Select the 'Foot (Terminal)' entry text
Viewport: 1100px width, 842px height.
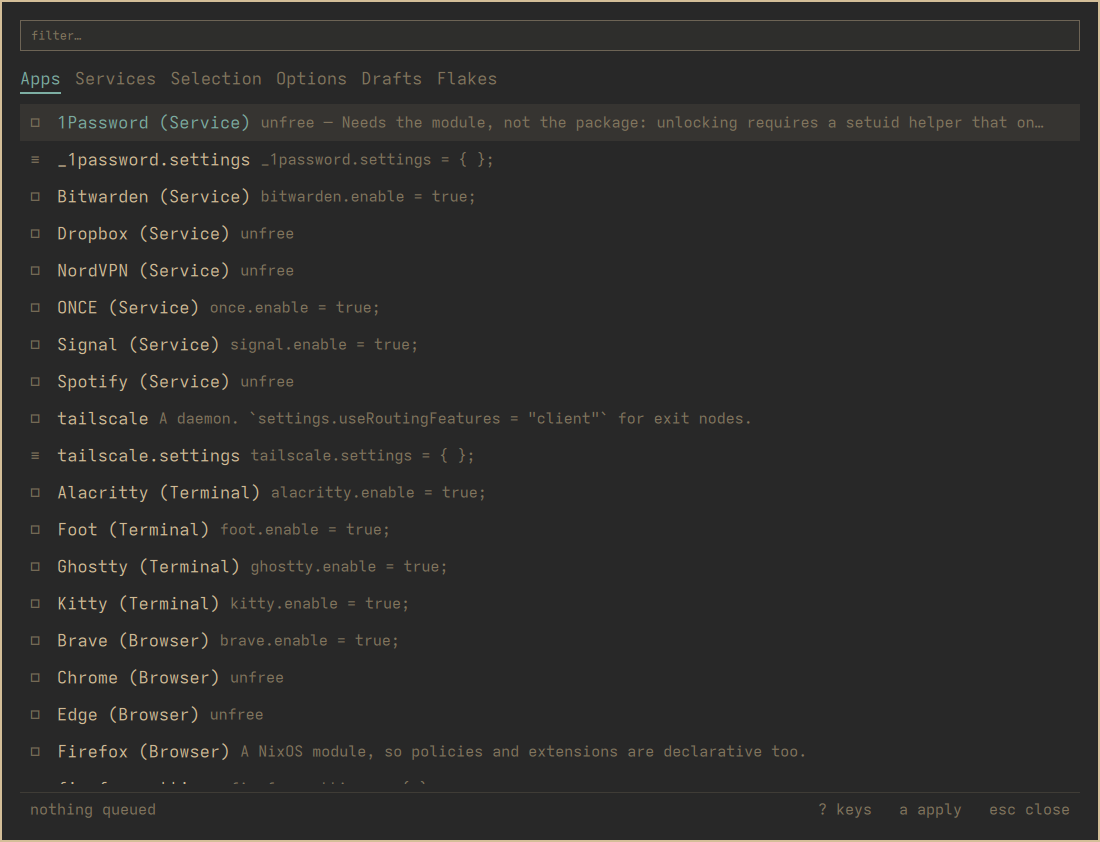133,530
